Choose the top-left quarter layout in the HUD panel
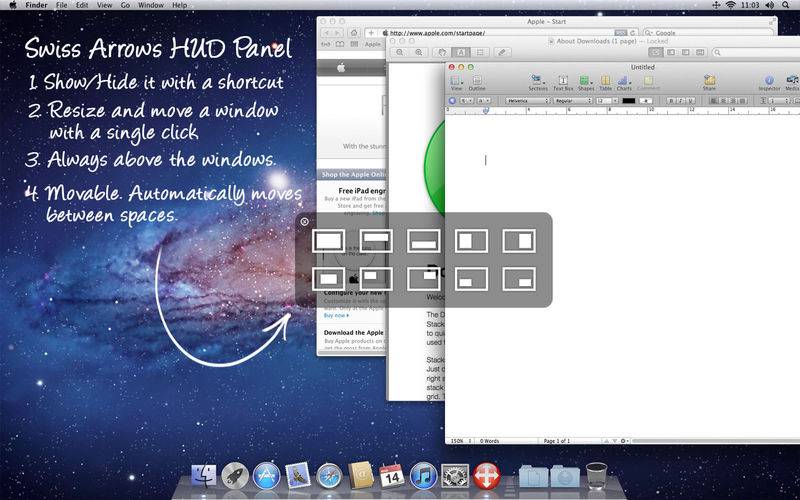Screen dimensions: 800x500 376,279
